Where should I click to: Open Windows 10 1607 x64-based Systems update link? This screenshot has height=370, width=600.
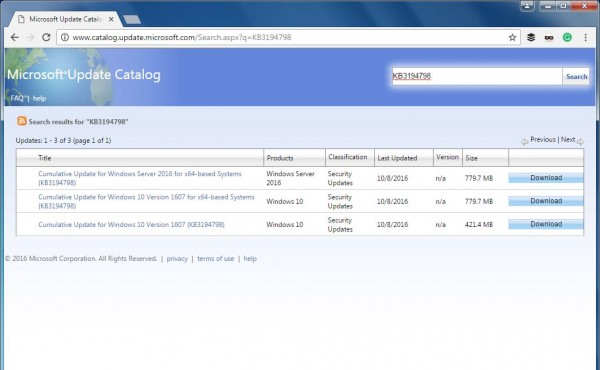coord(146,201)
